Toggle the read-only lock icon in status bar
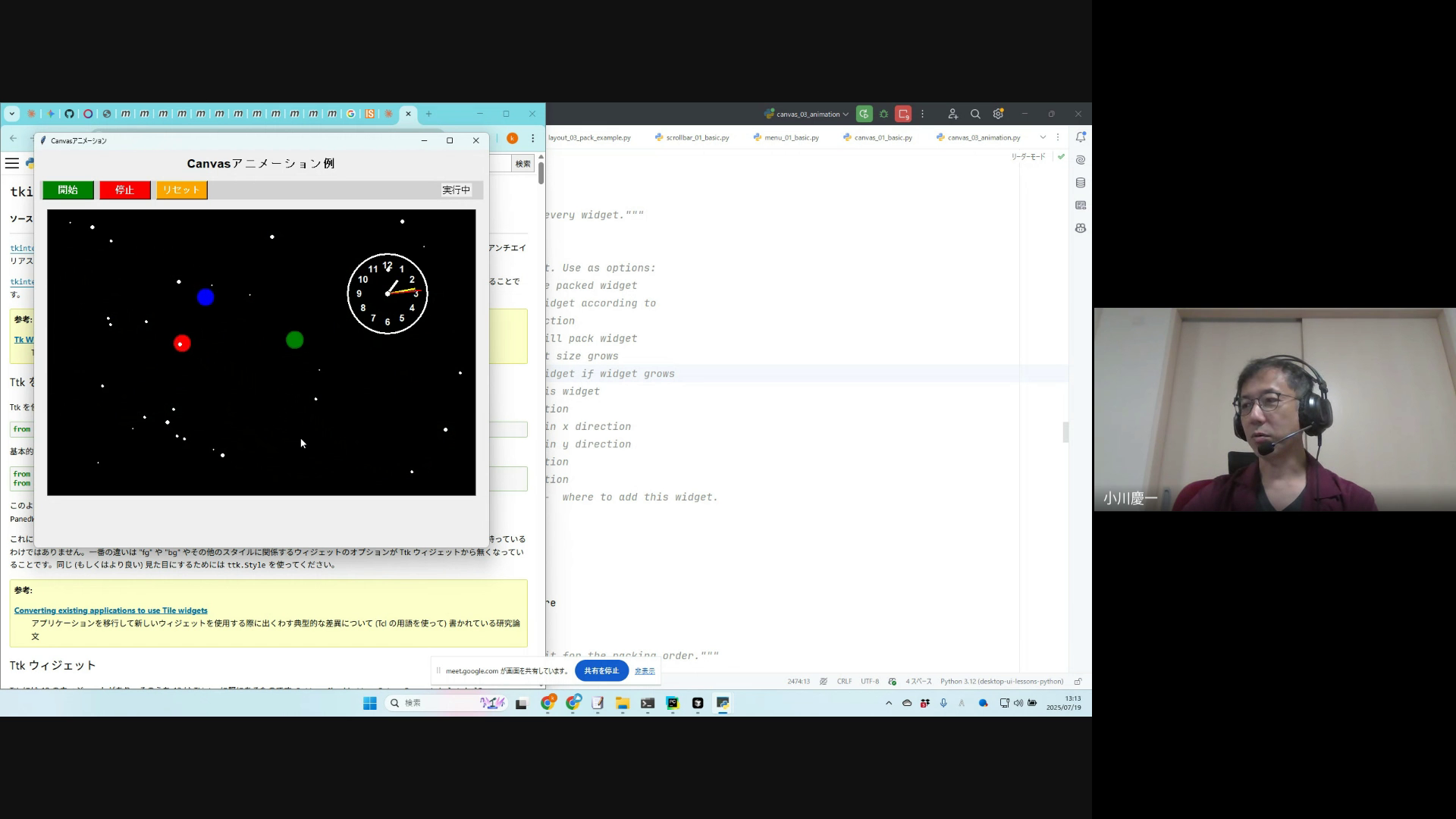 [x=1078, y=681]
